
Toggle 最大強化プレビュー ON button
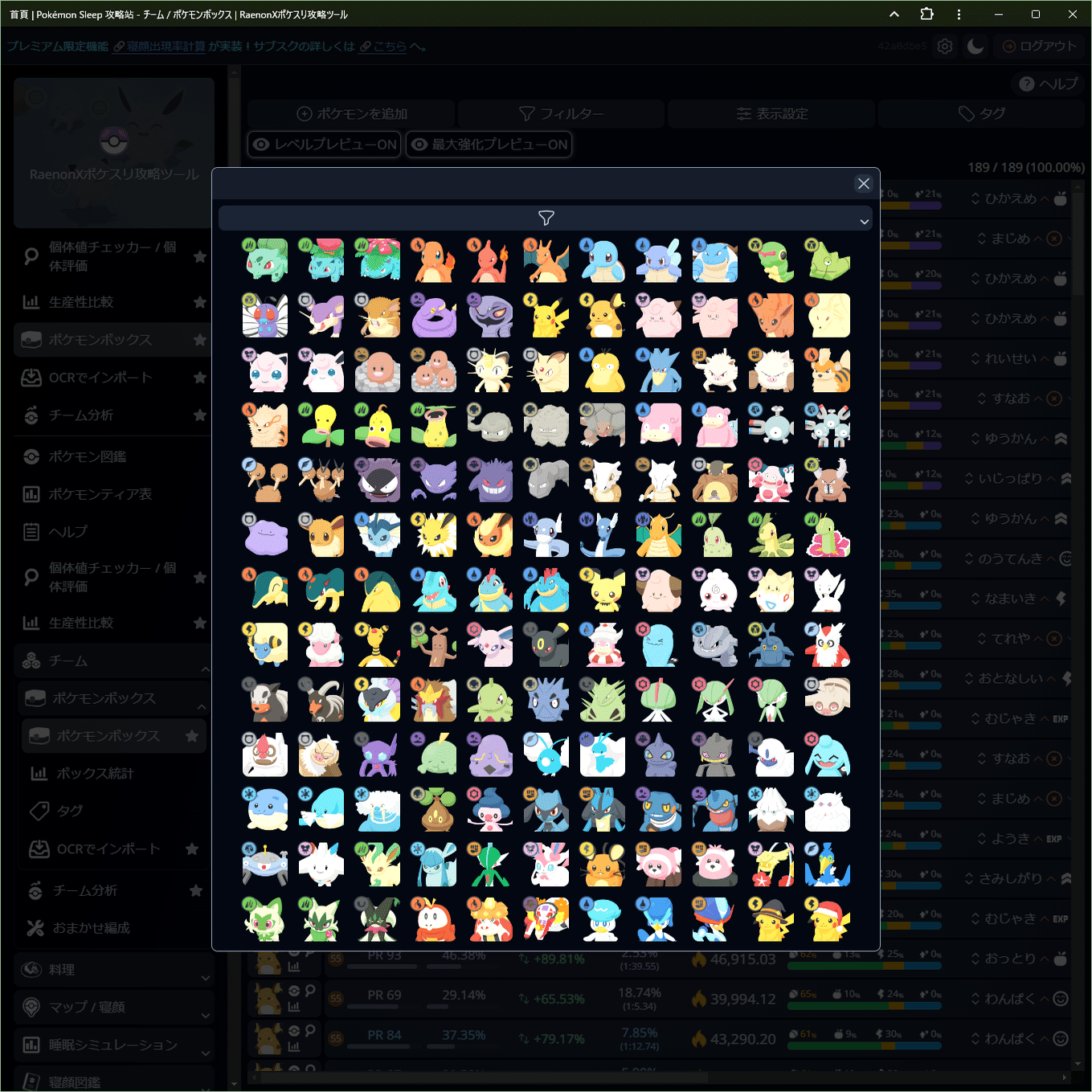pyautogui.click(x=489, y=145)
